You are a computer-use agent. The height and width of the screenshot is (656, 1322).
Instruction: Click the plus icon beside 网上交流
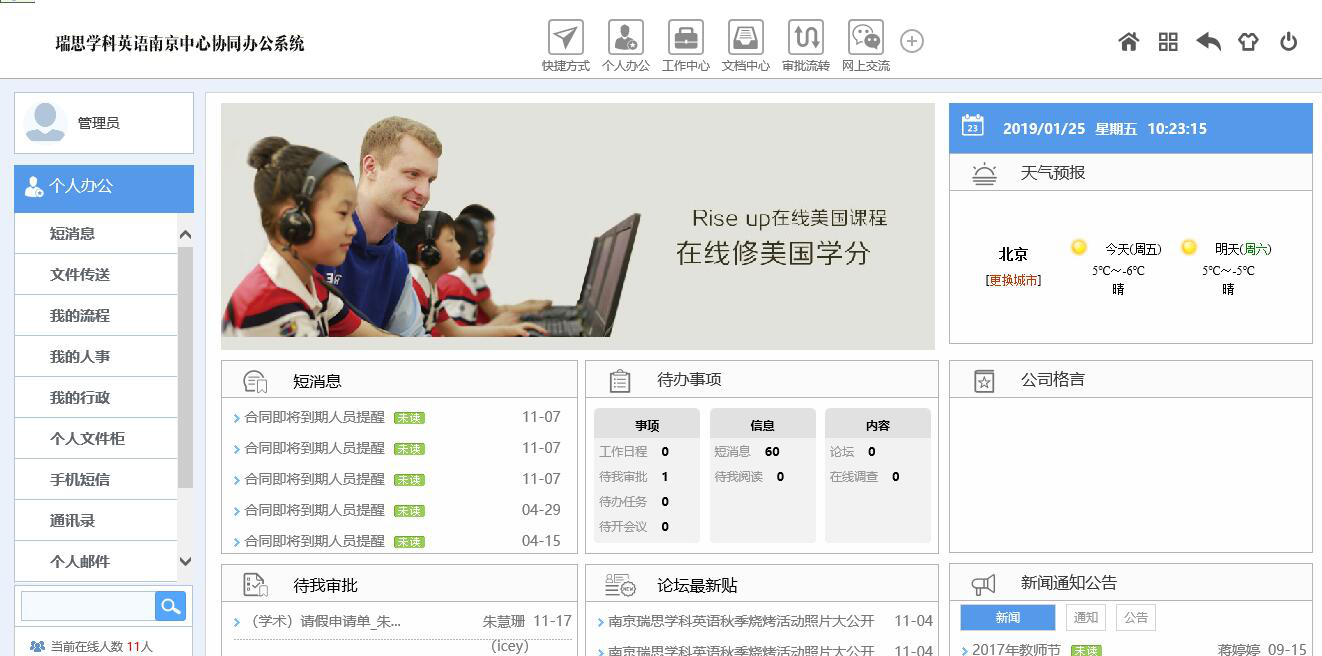pos(911,41)
